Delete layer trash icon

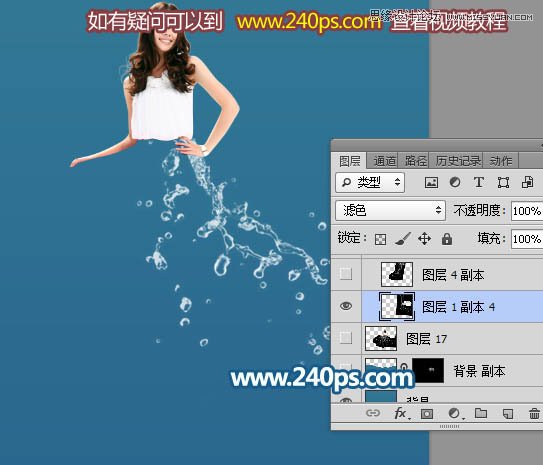coord(534,413)
